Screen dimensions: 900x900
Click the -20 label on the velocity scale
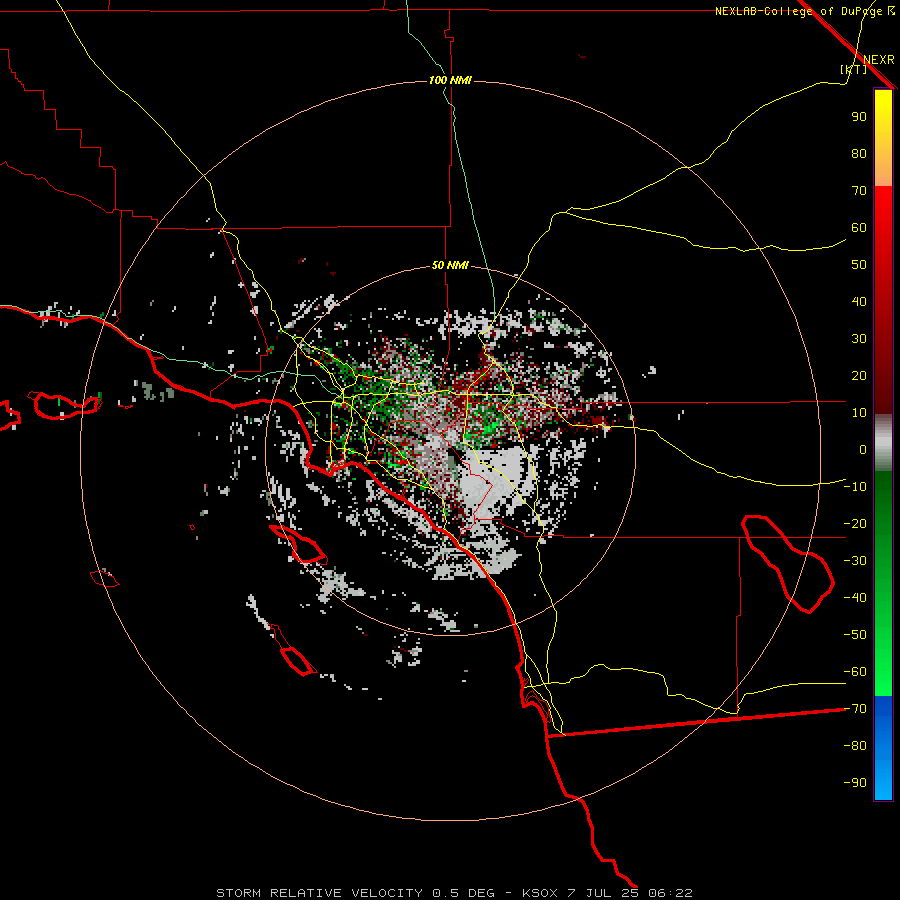(855, 523)
